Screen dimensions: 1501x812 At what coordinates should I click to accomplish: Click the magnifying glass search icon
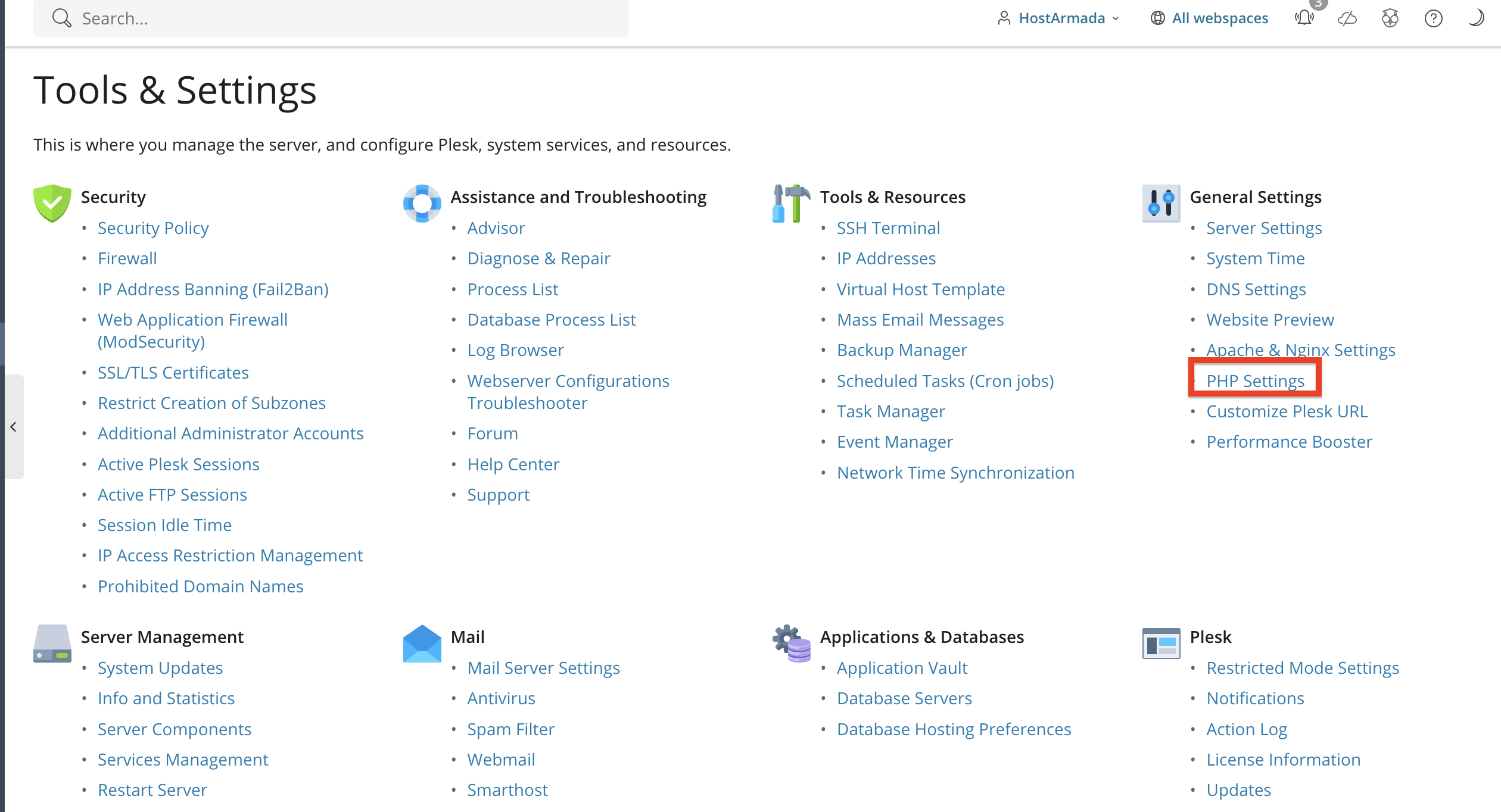[x=61, y=17]
